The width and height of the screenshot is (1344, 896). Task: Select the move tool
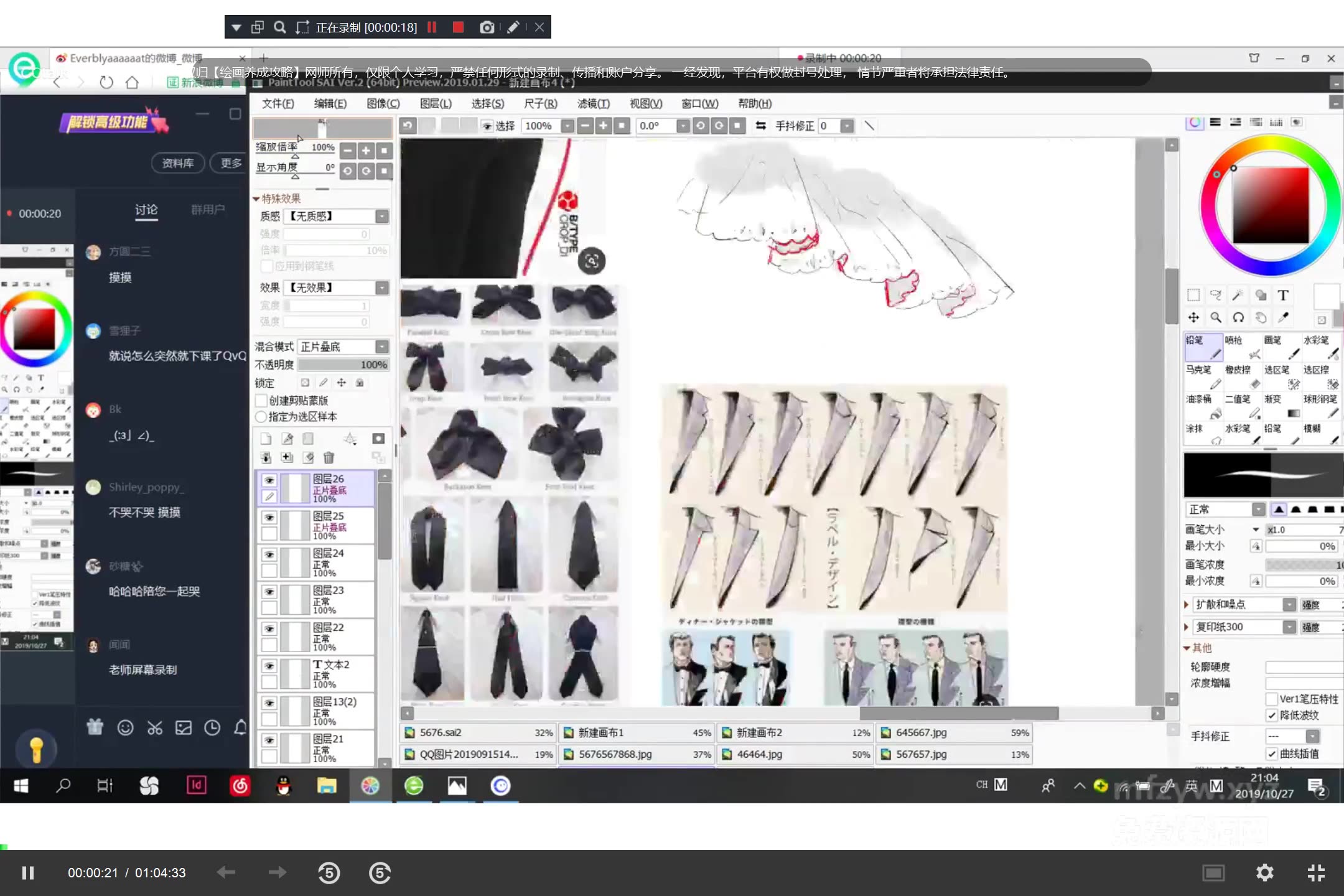click(x=1193, y=318)
